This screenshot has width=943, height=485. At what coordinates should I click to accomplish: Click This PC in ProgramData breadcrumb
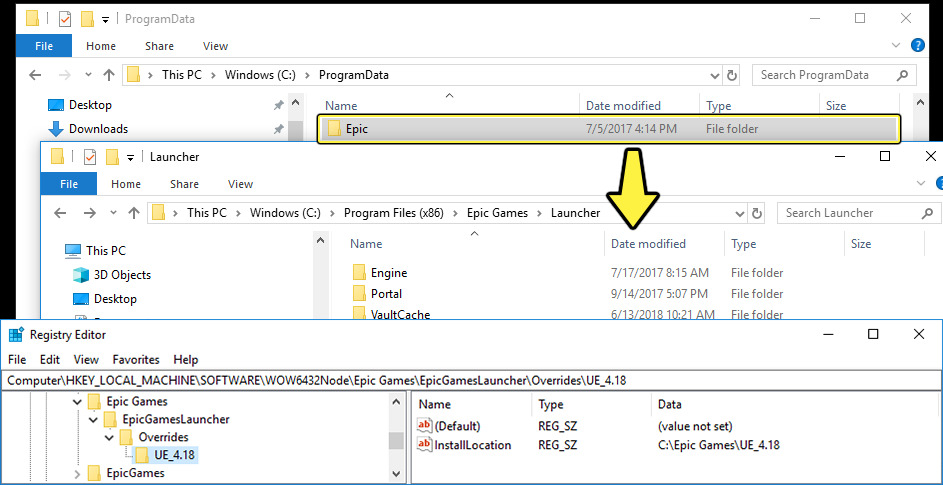pos(182,75)
